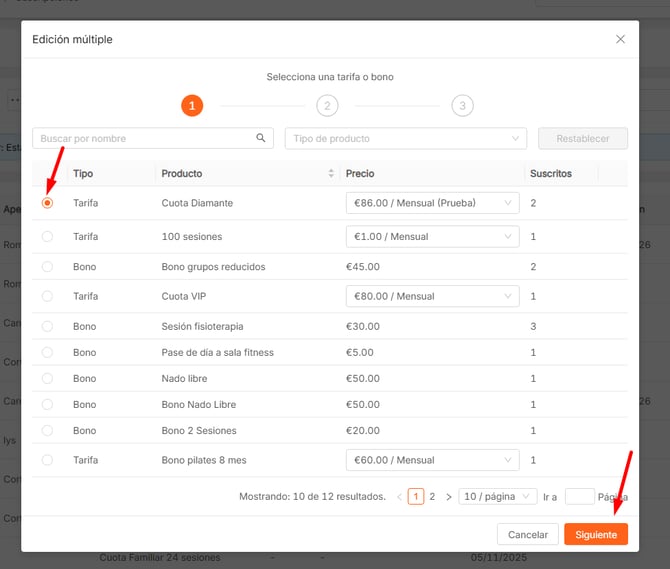Click step 2 circle in wizard

click(x=327, y=105)
